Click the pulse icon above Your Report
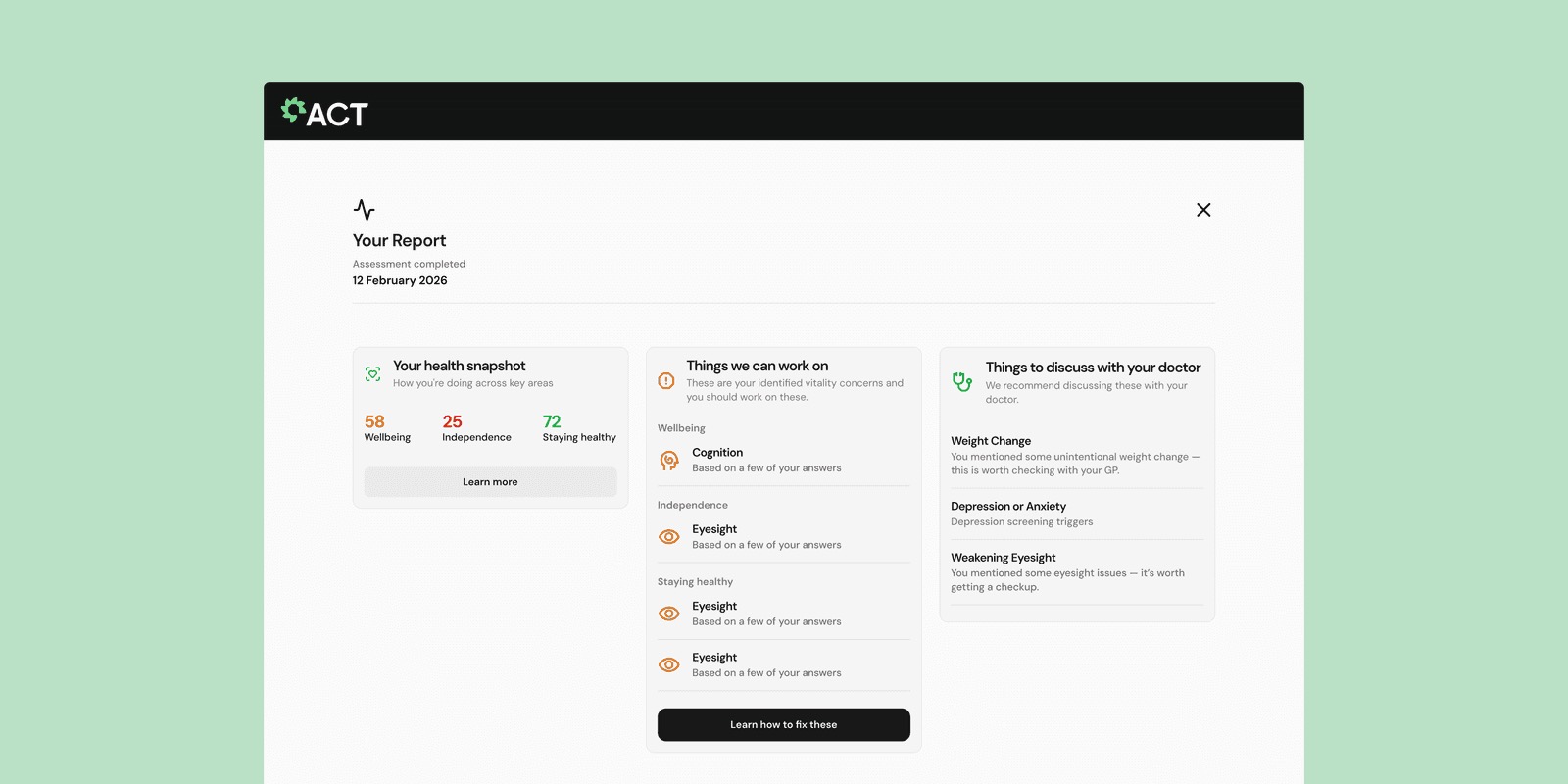 coord(364,210)
